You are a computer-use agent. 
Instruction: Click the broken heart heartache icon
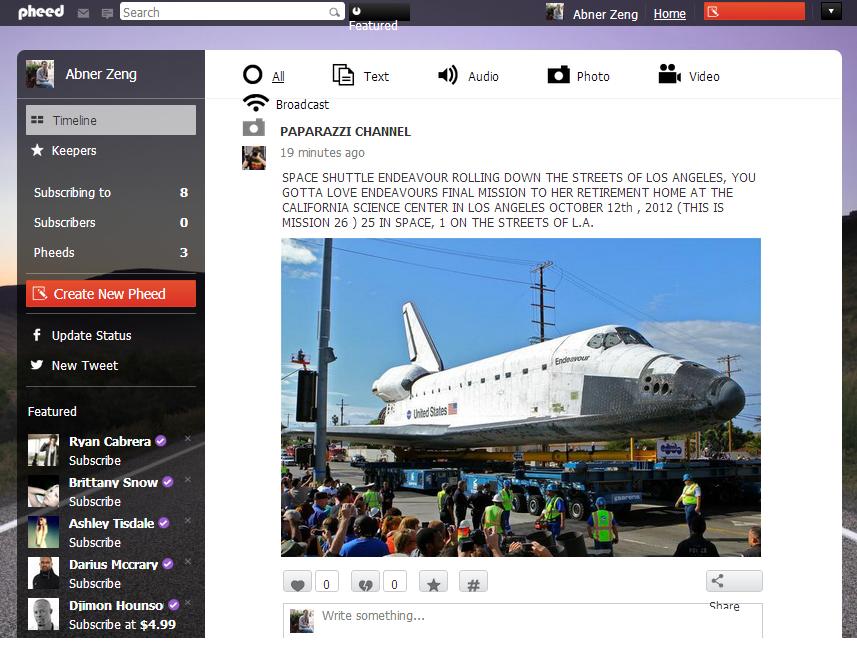(x=365, y=583)
